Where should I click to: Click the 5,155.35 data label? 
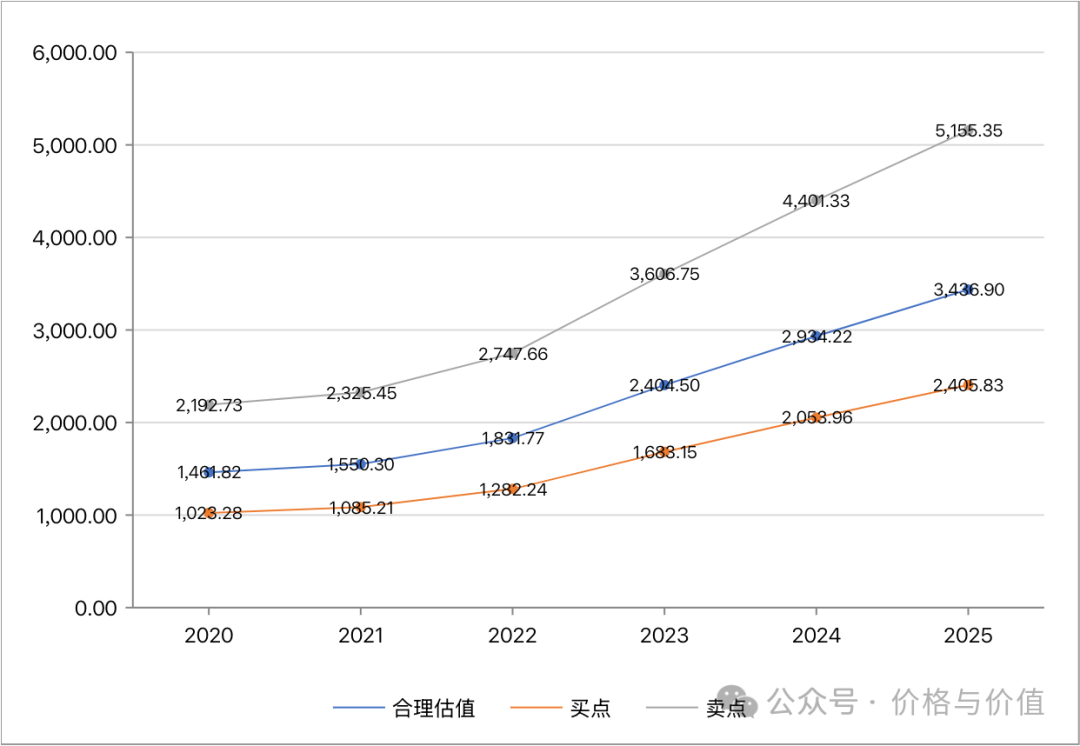(968, 131)
